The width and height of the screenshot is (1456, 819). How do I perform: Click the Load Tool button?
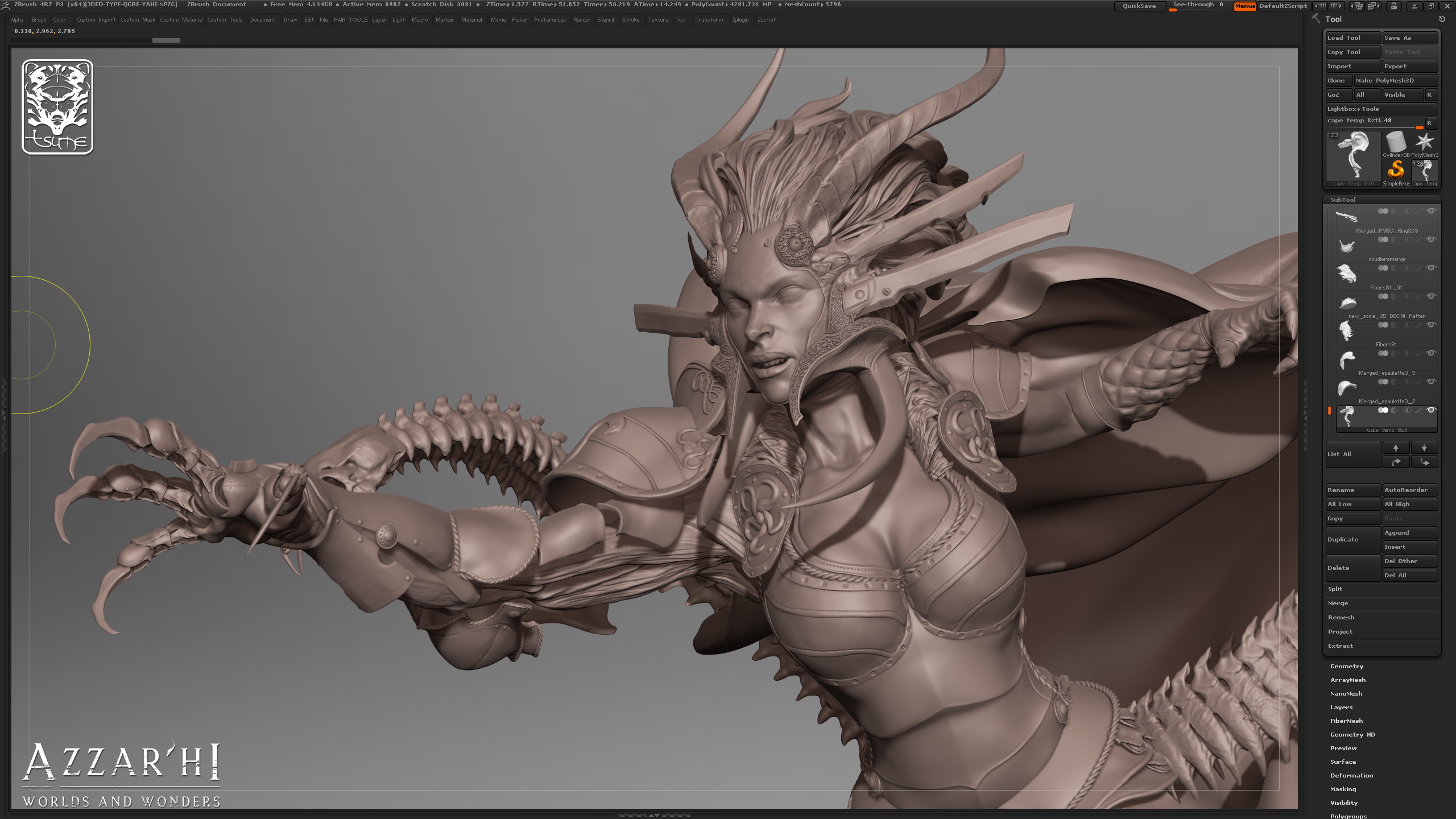click(x=1352, y=38)
